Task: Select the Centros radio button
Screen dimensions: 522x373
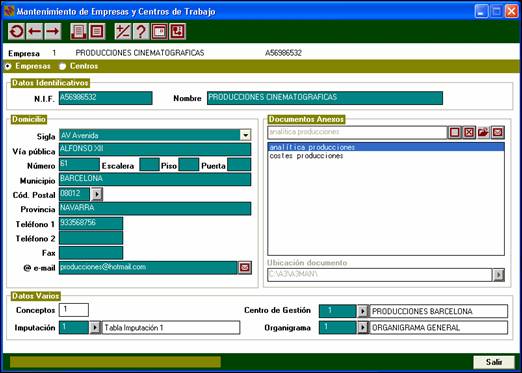Action: (x=62, y=66)
